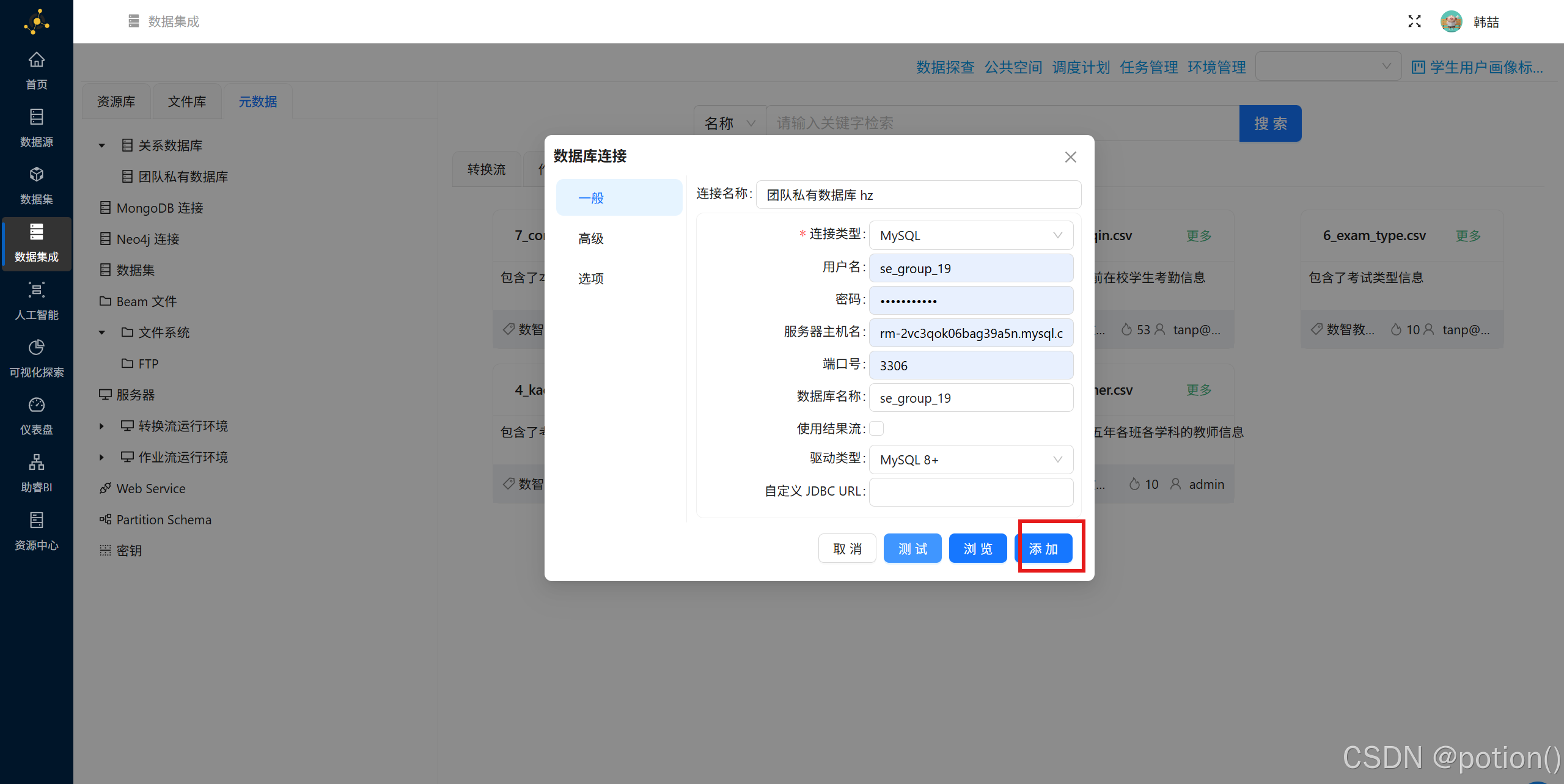Open the 数据集 cube icon in sidebar
1564x784 pixels.
pos(37,174)
